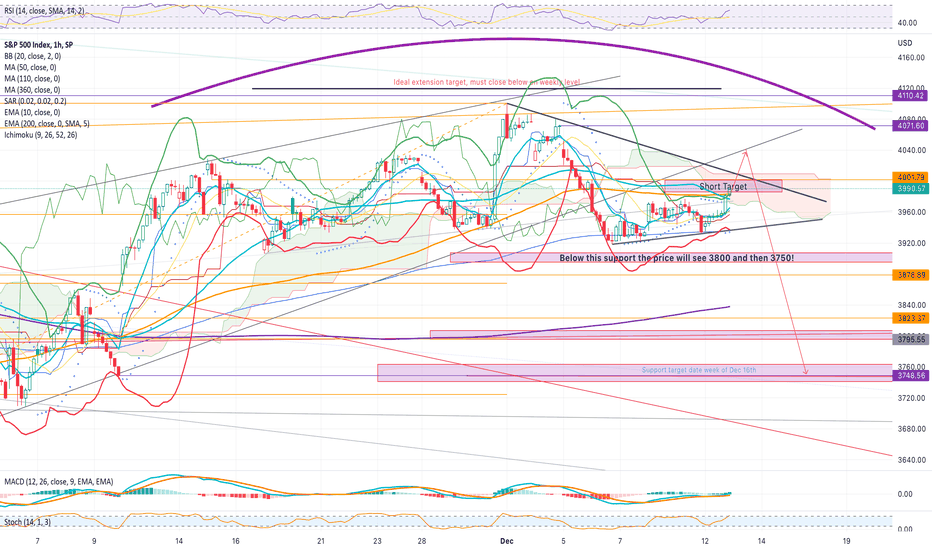Select the MA (360, close, 0) indicator label
The height and width of the screenshot is (550, 932).
[32, 90]
